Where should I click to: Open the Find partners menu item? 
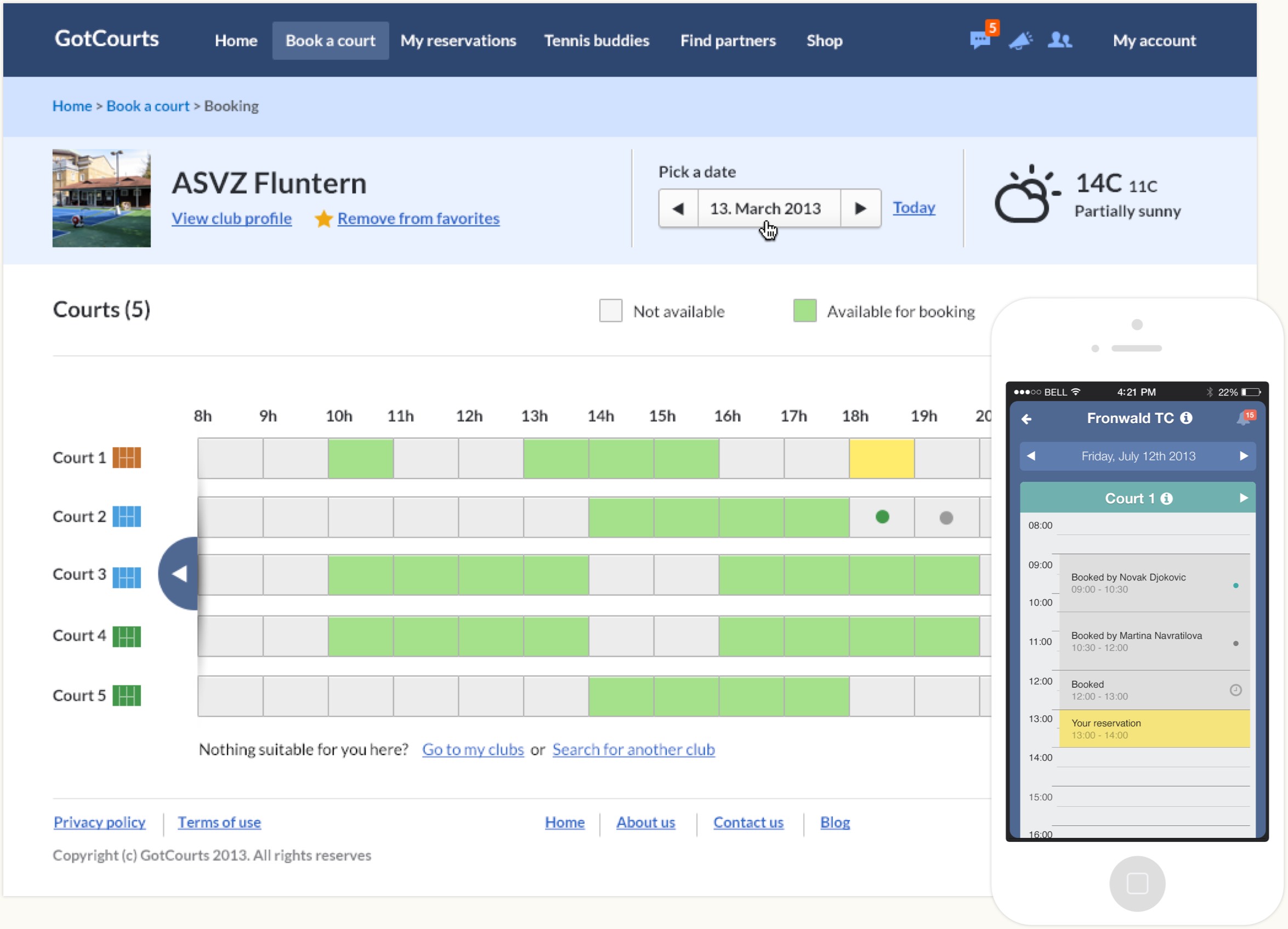(728, 41)
